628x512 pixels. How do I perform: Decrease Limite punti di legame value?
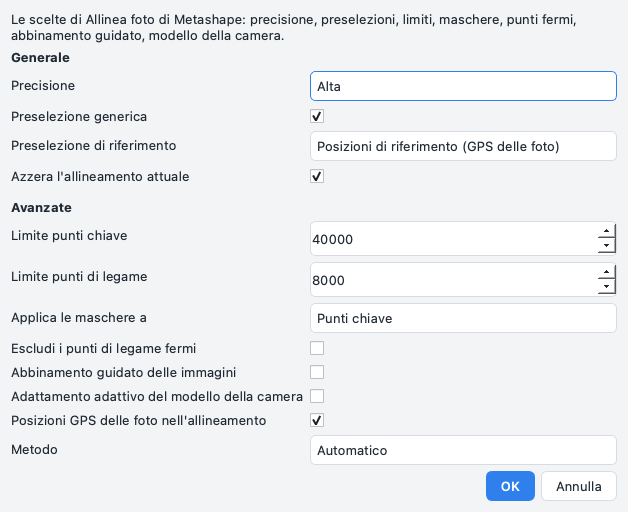(606, 287)
